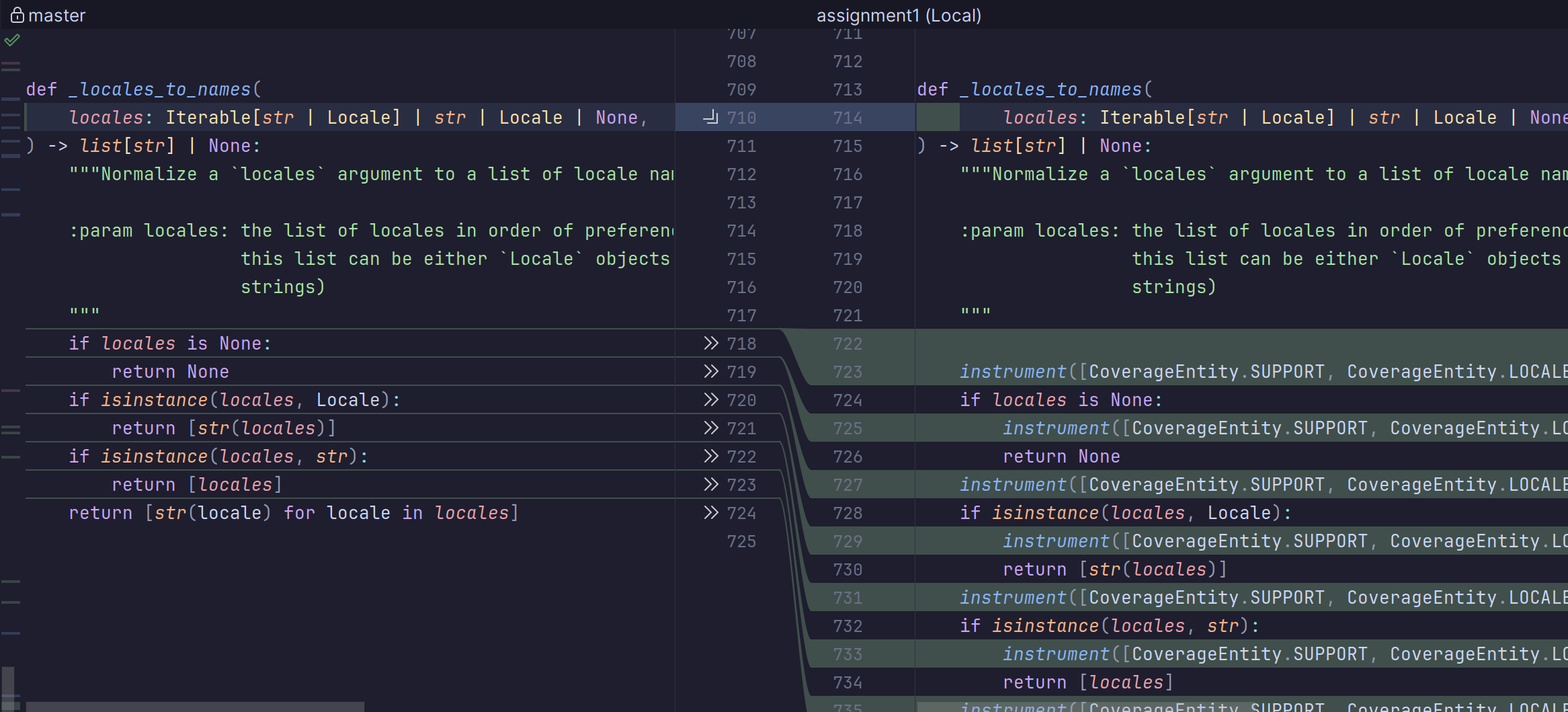
Task: Click right pane ') -> list[str] | None:' line
Action: [x=1035, y=146]
